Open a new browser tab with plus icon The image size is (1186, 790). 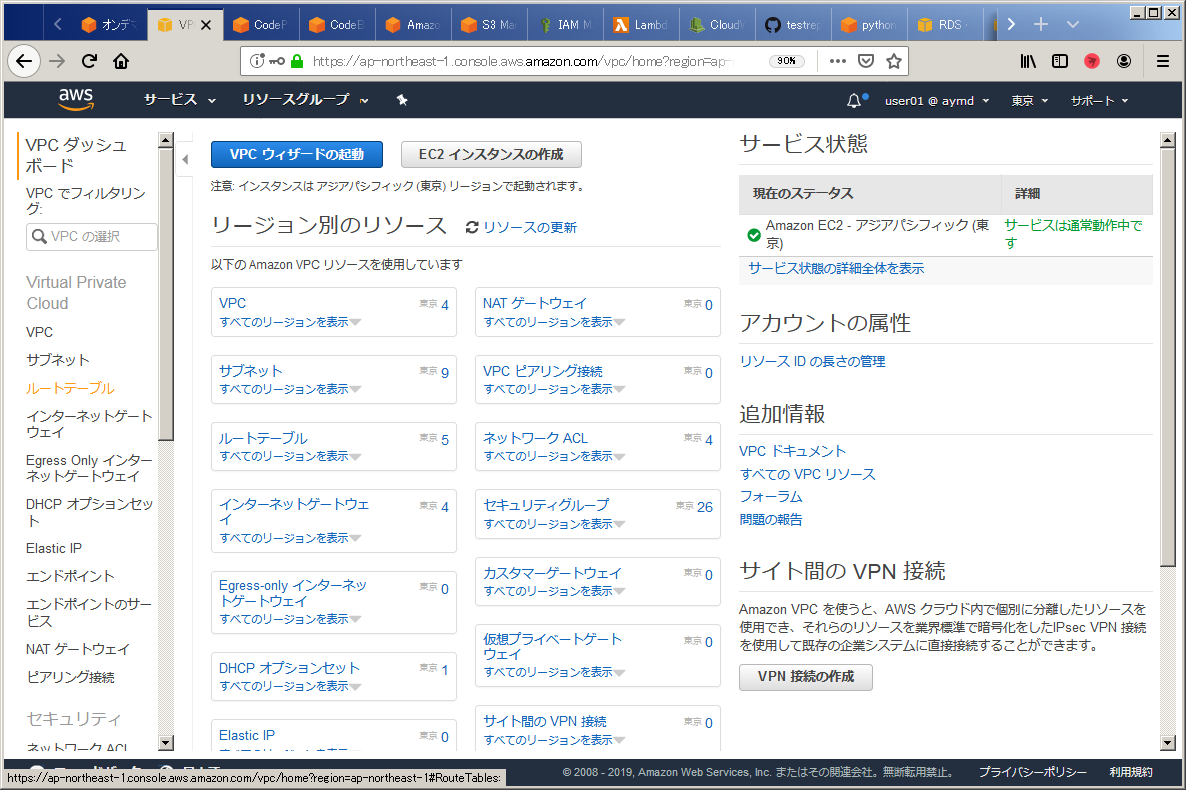(1041, 24)
